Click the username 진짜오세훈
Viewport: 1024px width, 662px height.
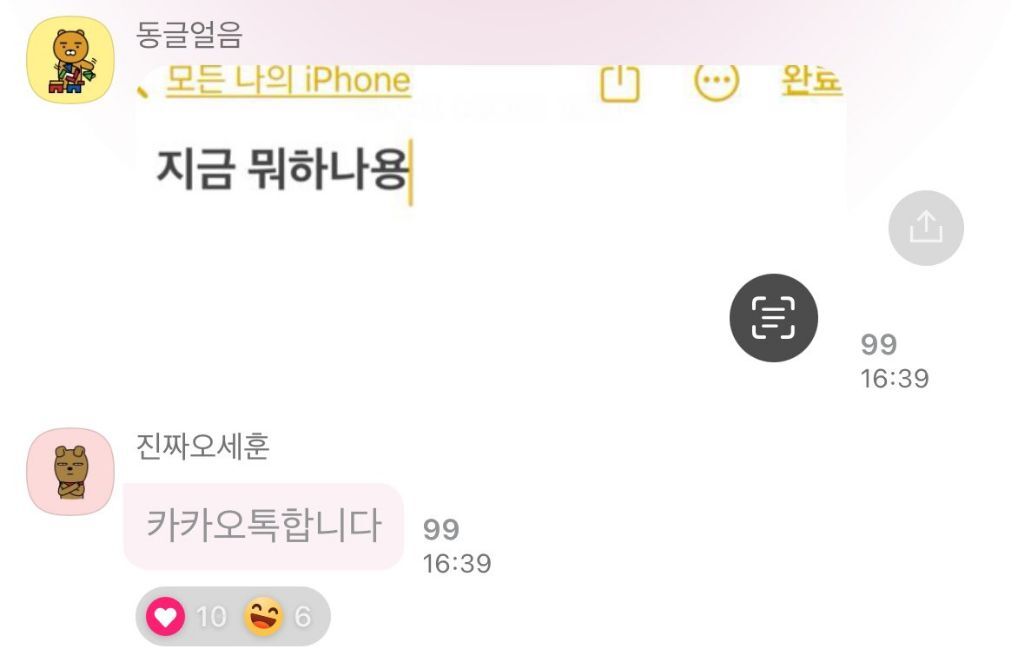[x=202, y=447]
